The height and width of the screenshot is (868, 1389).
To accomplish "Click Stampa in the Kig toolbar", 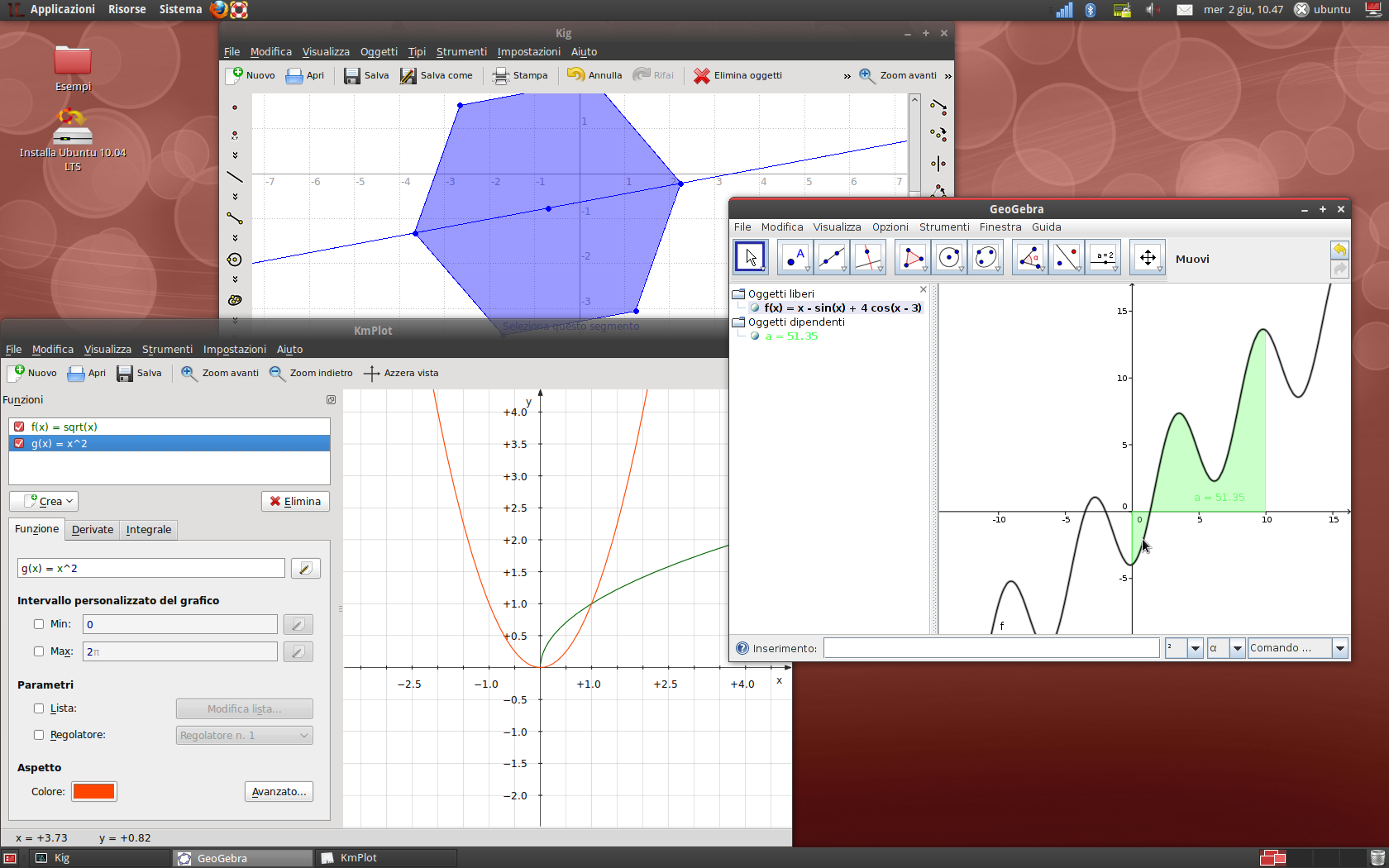I will pyautogui.click(x=520, y=75).
